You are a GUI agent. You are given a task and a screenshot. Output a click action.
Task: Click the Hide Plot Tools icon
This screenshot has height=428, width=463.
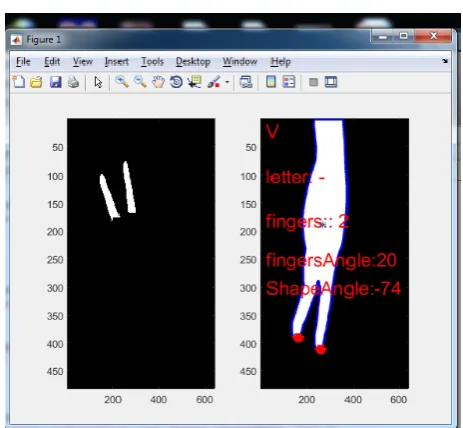click(x=313, y=82)
